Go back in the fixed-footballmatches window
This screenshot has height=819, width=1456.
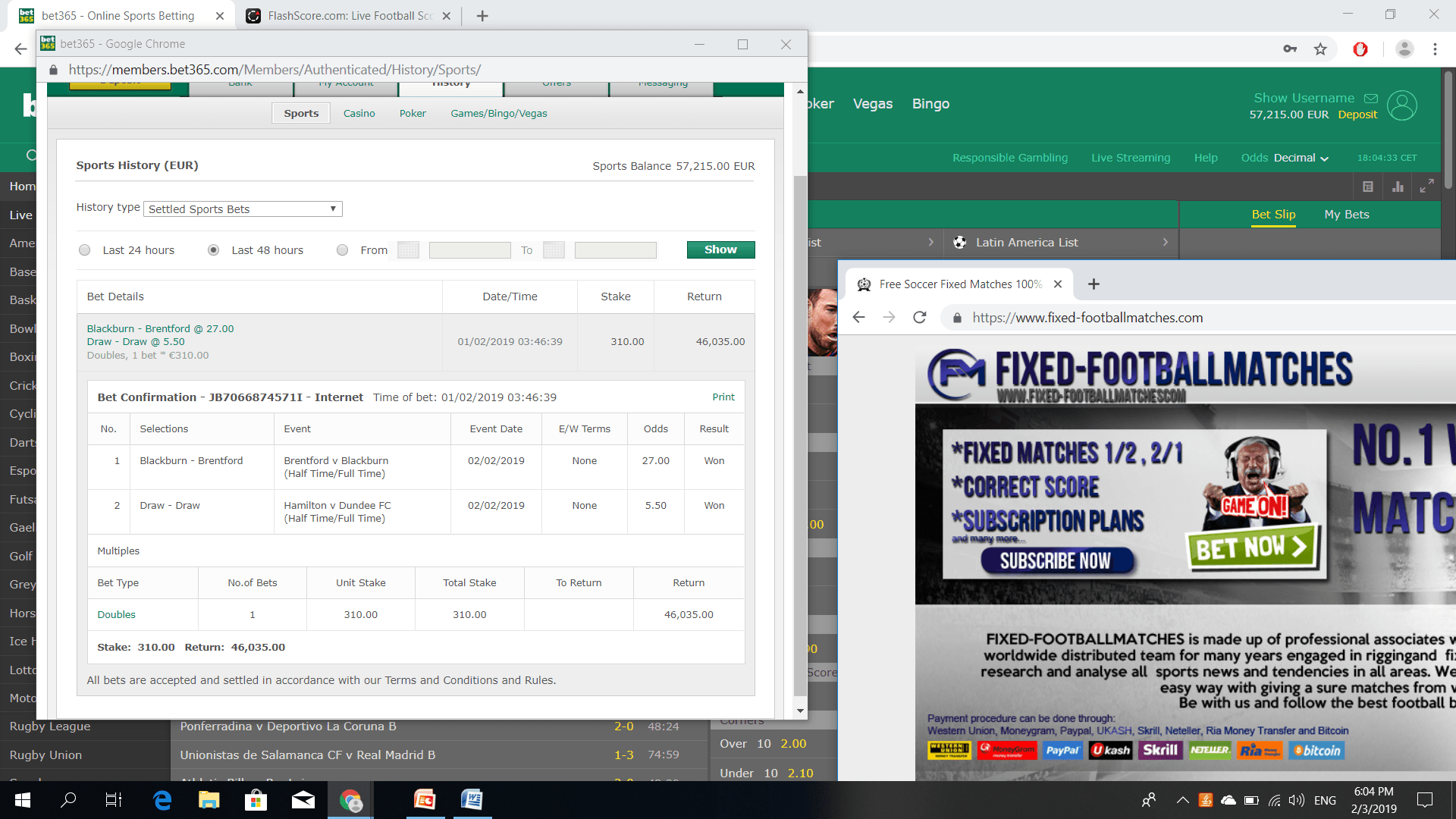tap(859, 318)
